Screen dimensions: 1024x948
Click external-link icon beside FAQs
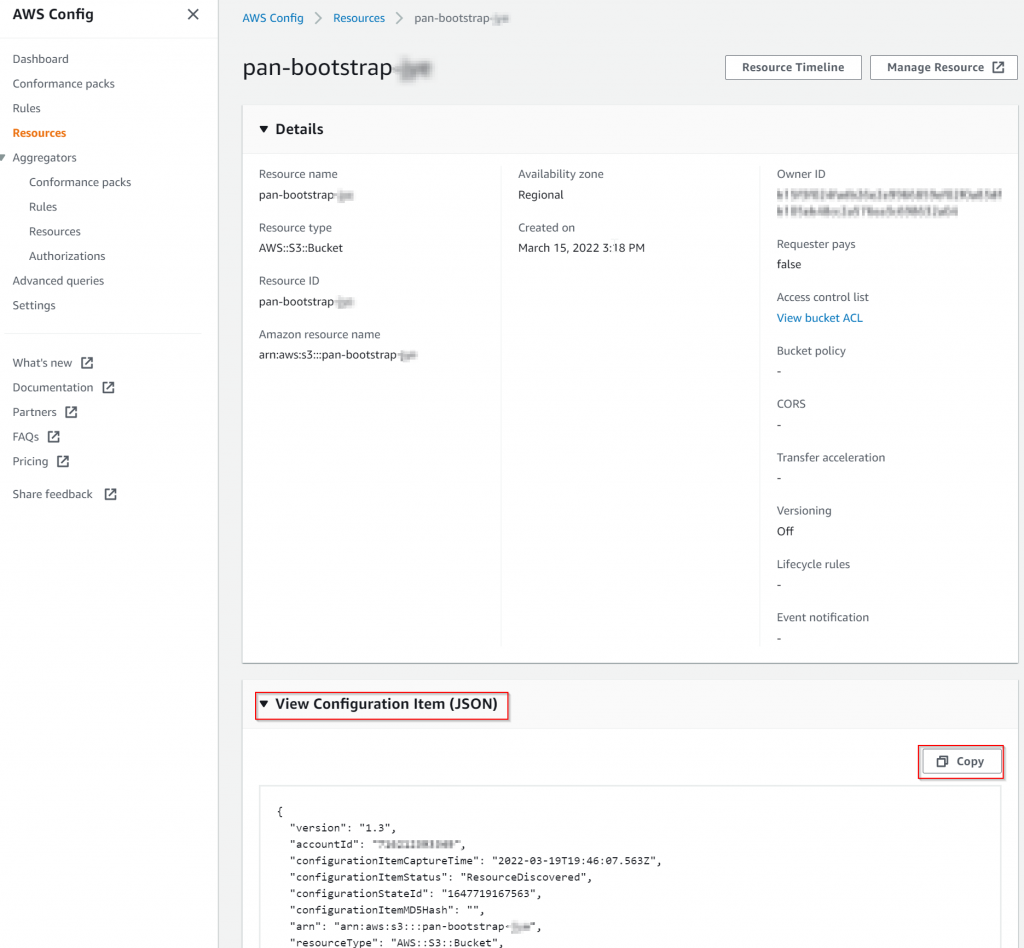[54, 436]
